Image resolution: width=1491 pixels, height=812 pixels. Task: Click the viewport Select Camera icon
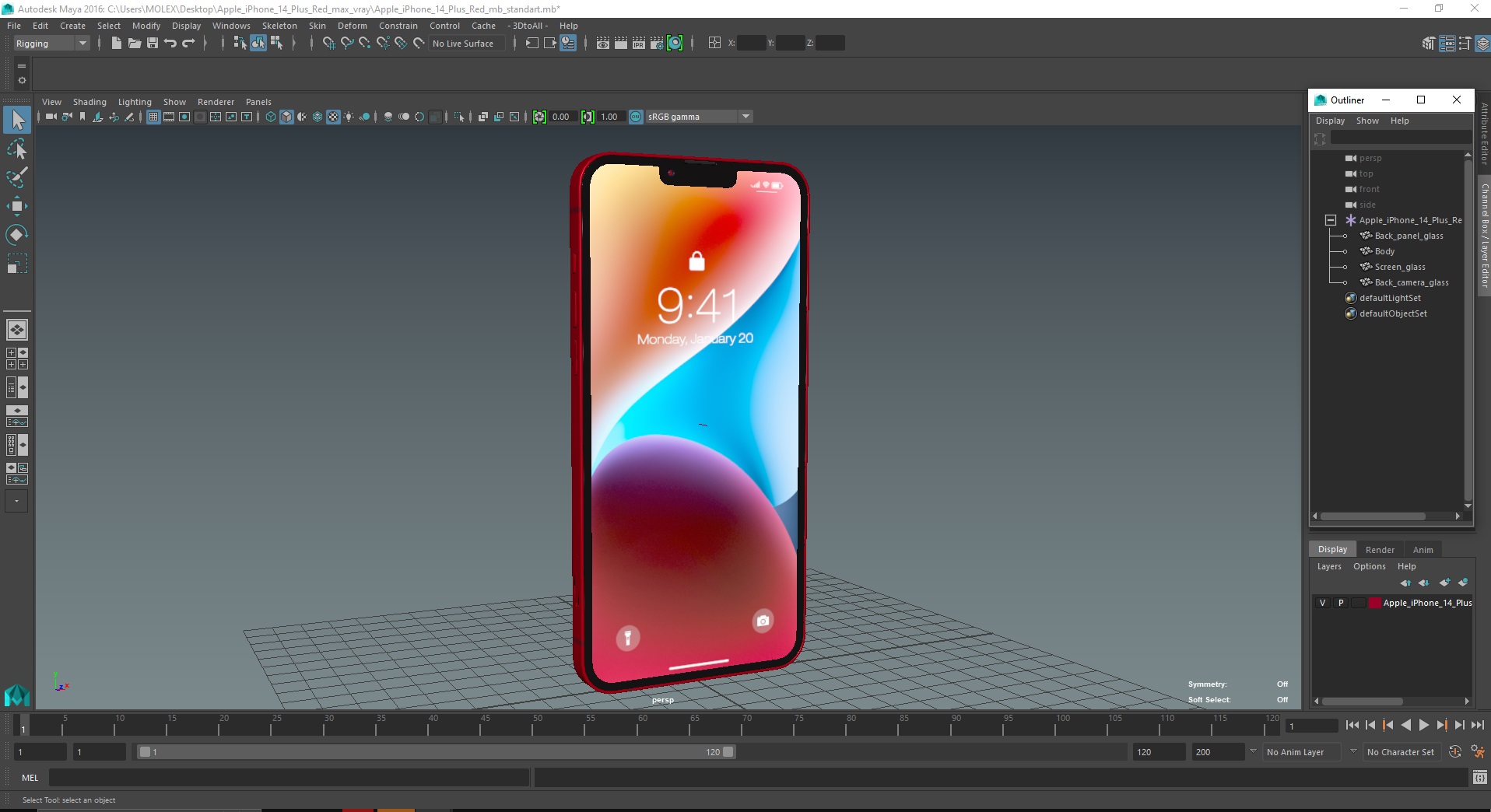pyautogui.click(x=51, y=117)
